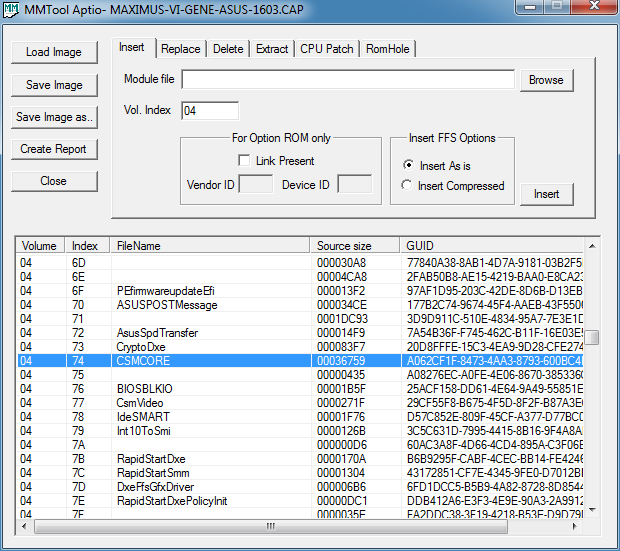The image size is (620, 551).
Task: Click the Create Report button
Action: point(54,149)
